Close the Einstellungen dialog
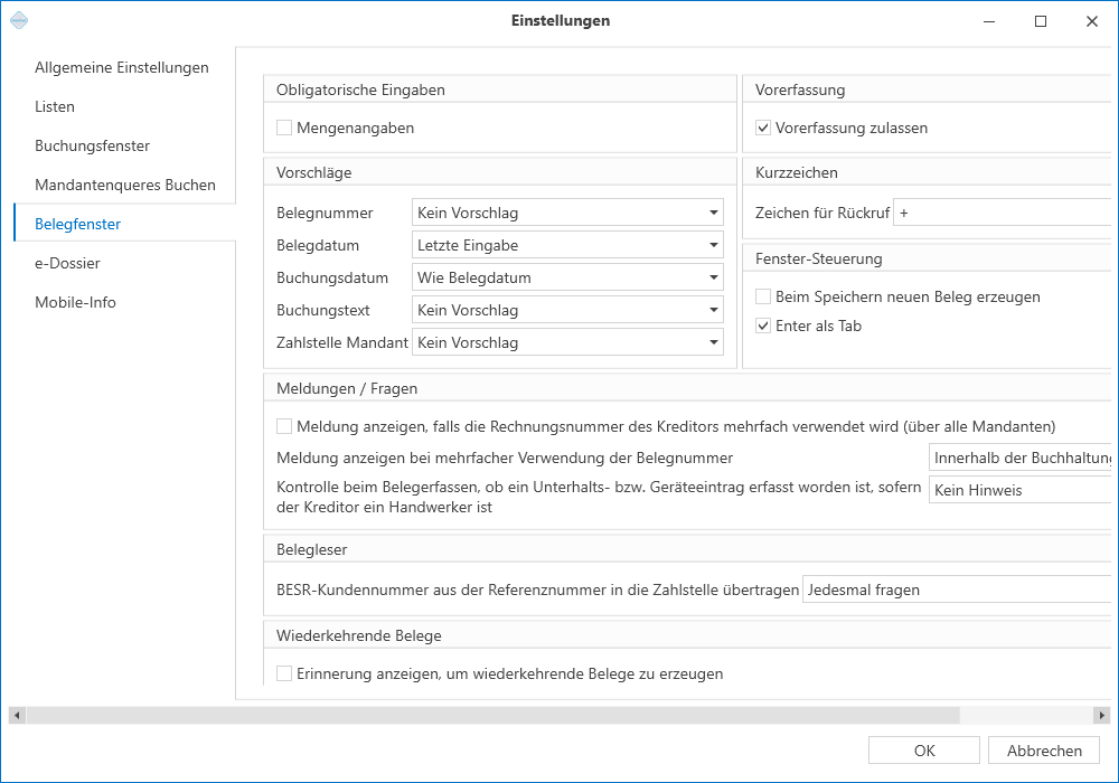The image size is (1119, 783). pyautogui.click(x=1092, y=21)
